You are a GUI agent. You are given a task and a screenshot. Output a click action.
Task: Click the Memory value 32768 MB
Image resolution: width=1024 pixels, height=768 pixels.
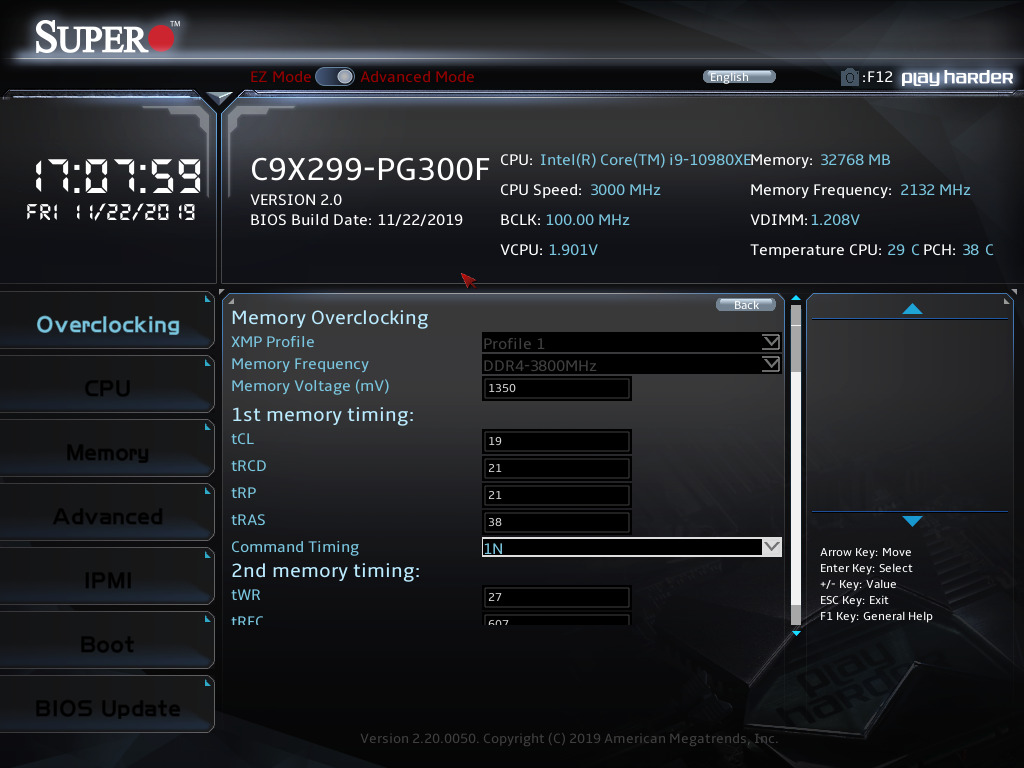pos(855,160)
